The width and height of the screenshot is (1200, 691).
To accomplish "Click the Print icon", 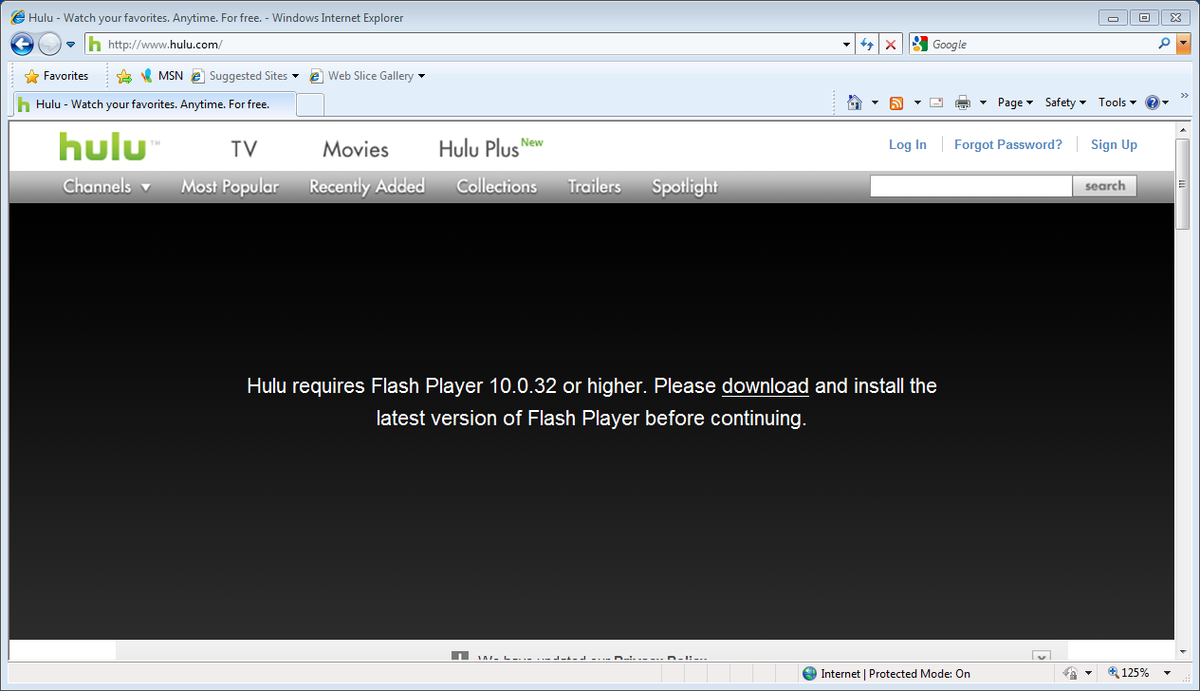I will coord(962,102).
